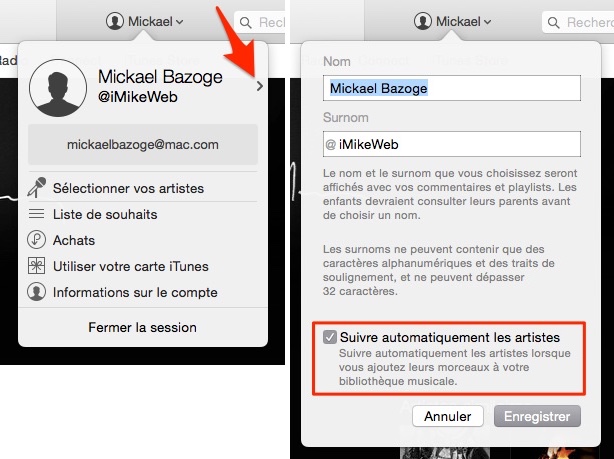Image resolution: width=614 pixels, height=459 pixels.
Task: Click the Surnom field with iMikeWeb
Action: [x=451, y=144]
